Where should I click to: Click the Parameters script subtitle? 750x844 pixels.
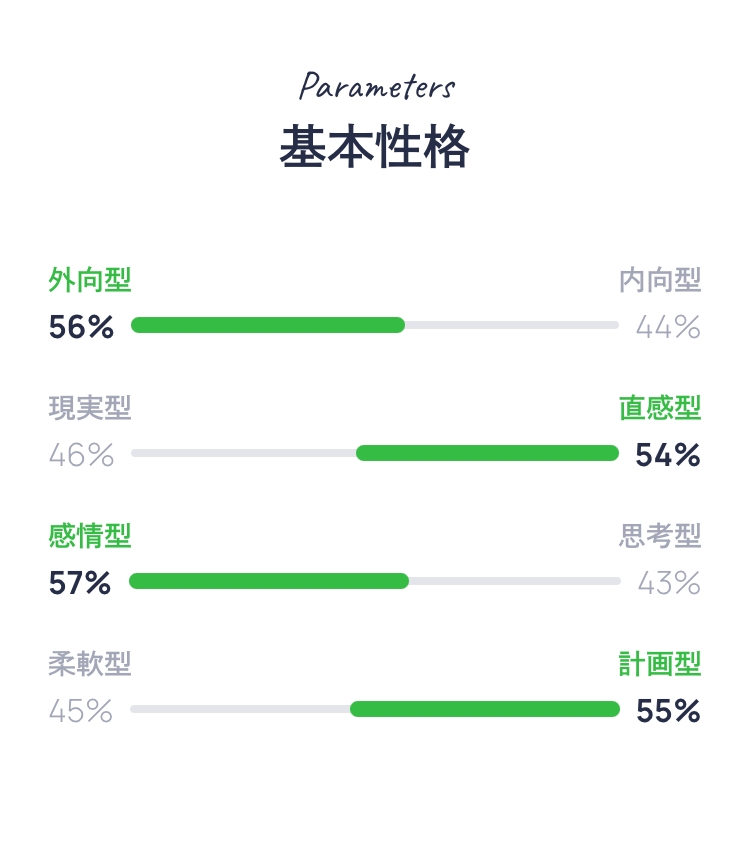click(x=377, y=87)
